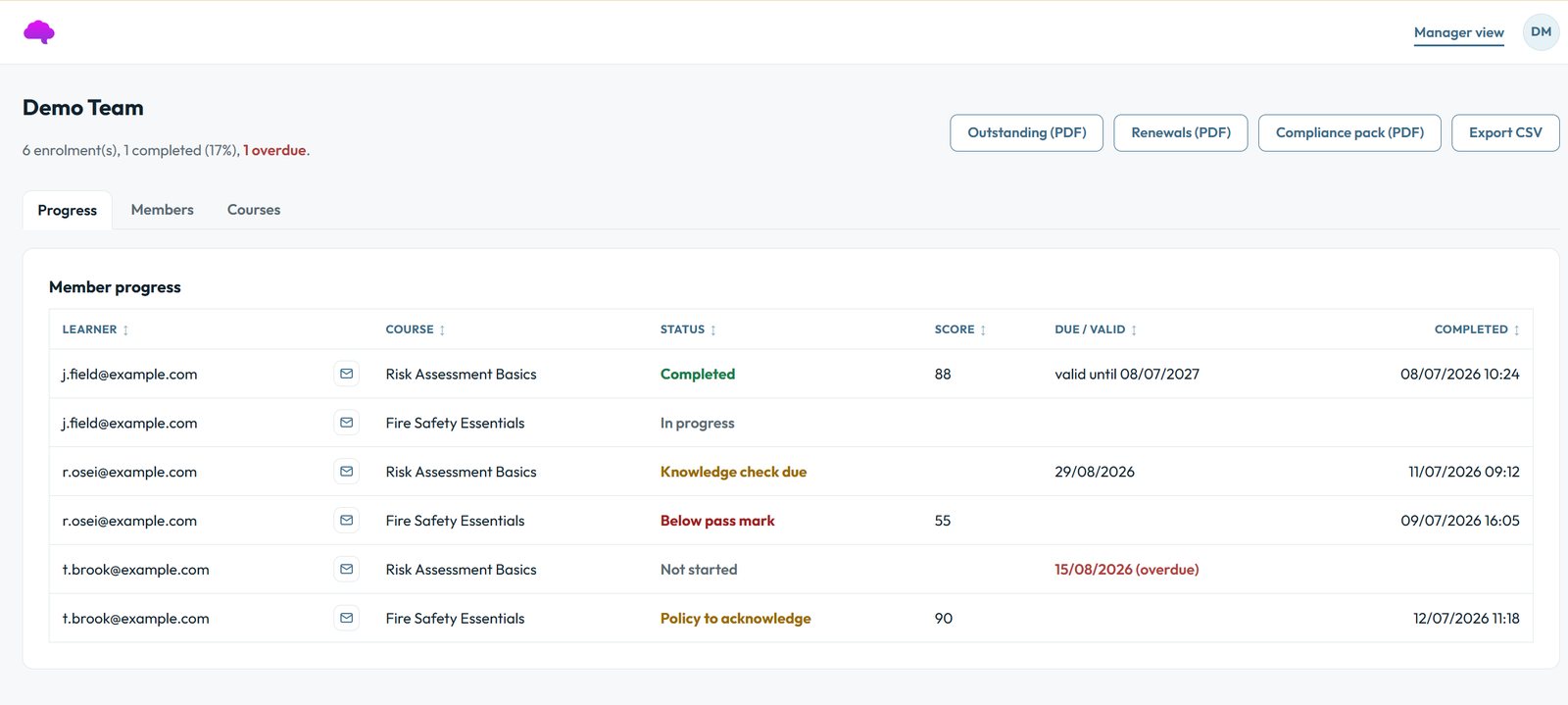Click the 29/08/2026 due date
The height and width of the screenshot is (705, 1568).
(1095, 472)
